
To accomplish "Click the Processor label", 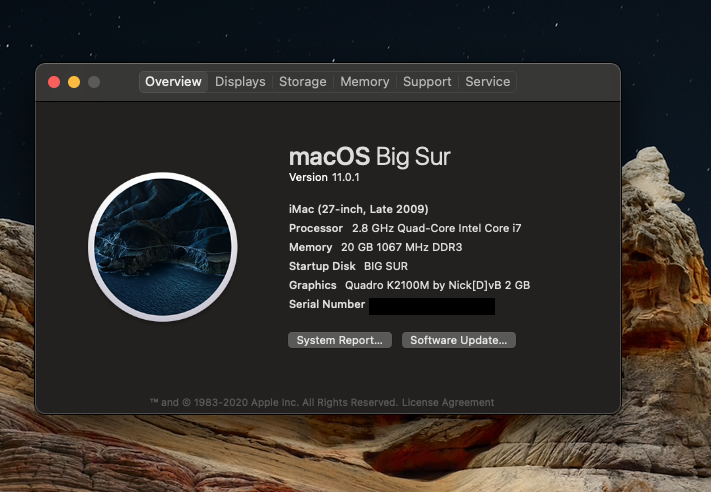I will 316,228.
